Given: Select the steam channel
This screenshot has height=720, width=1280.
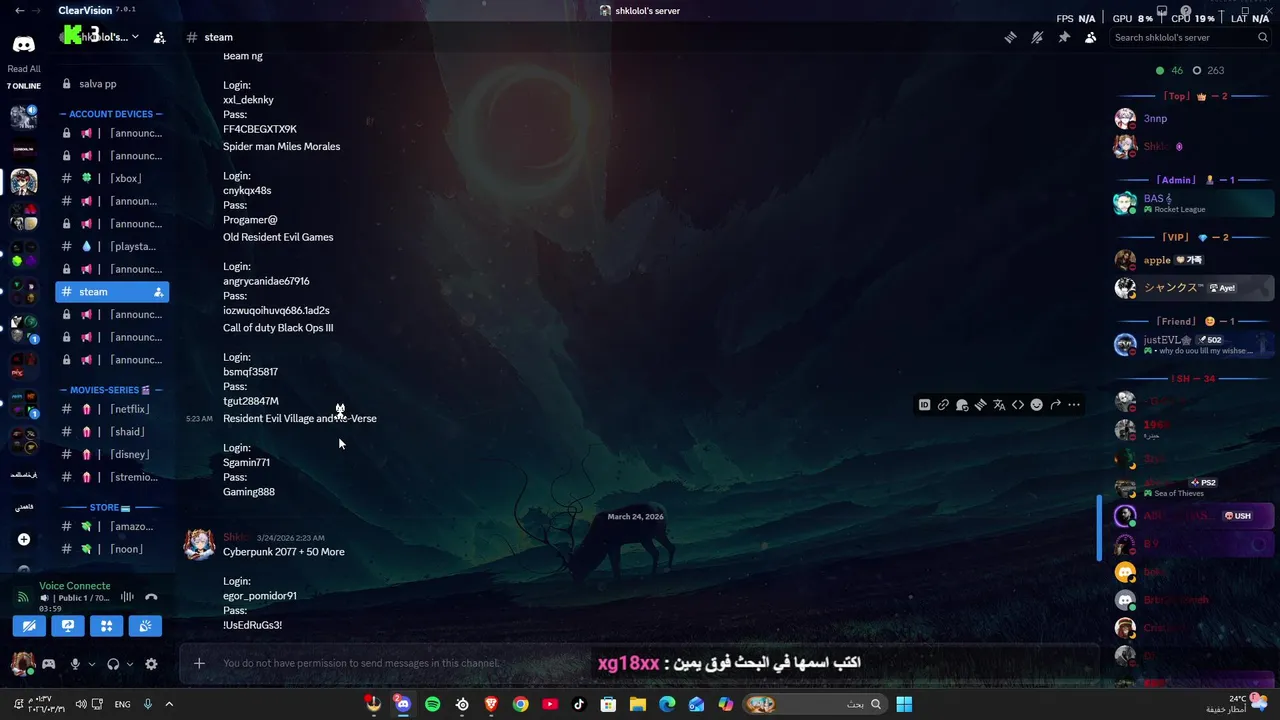Looking at the screenshot, I should [112, 292].
